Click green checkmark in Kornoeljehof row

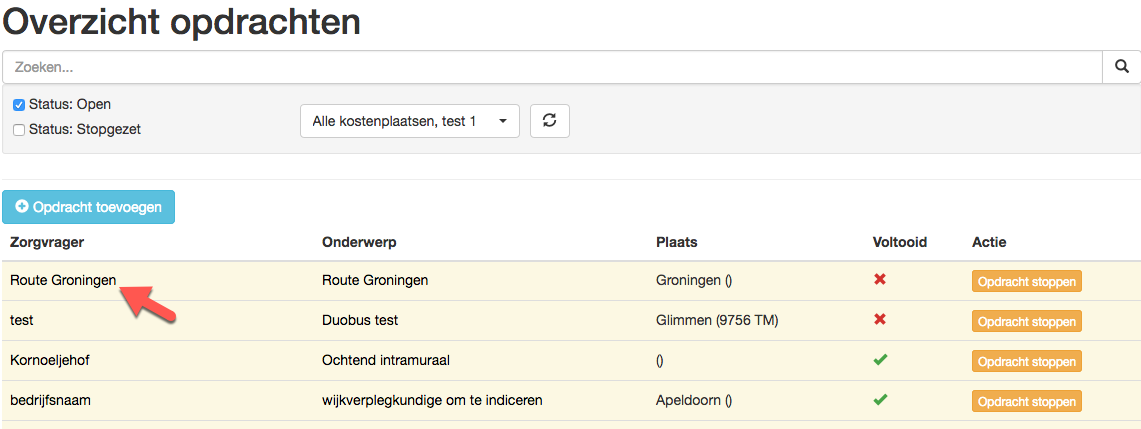(x=880, y=359)
